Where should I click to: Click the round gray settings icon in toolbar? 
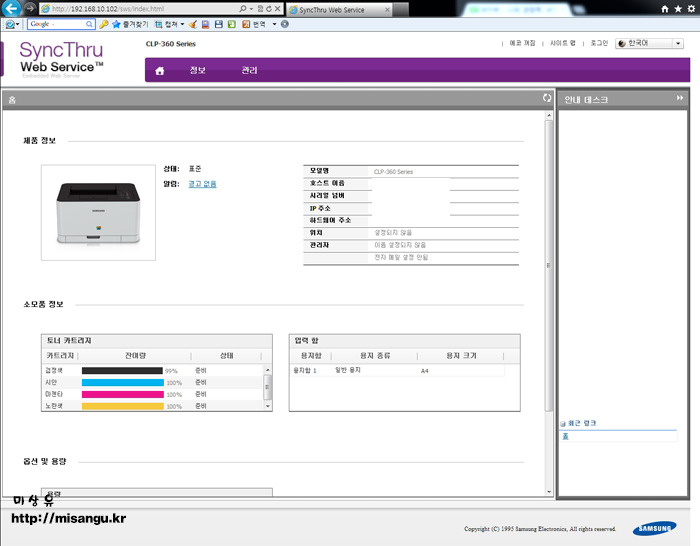[x=285, y=24]
